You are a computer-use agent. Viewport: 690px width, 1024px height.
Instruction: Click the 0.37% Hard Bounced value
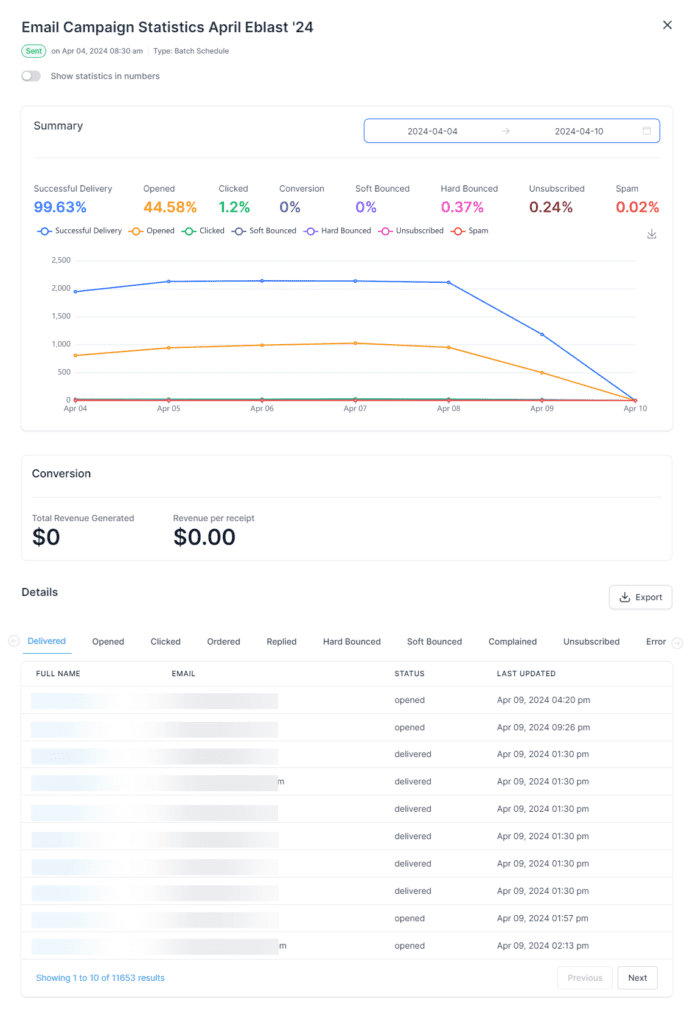462,207
